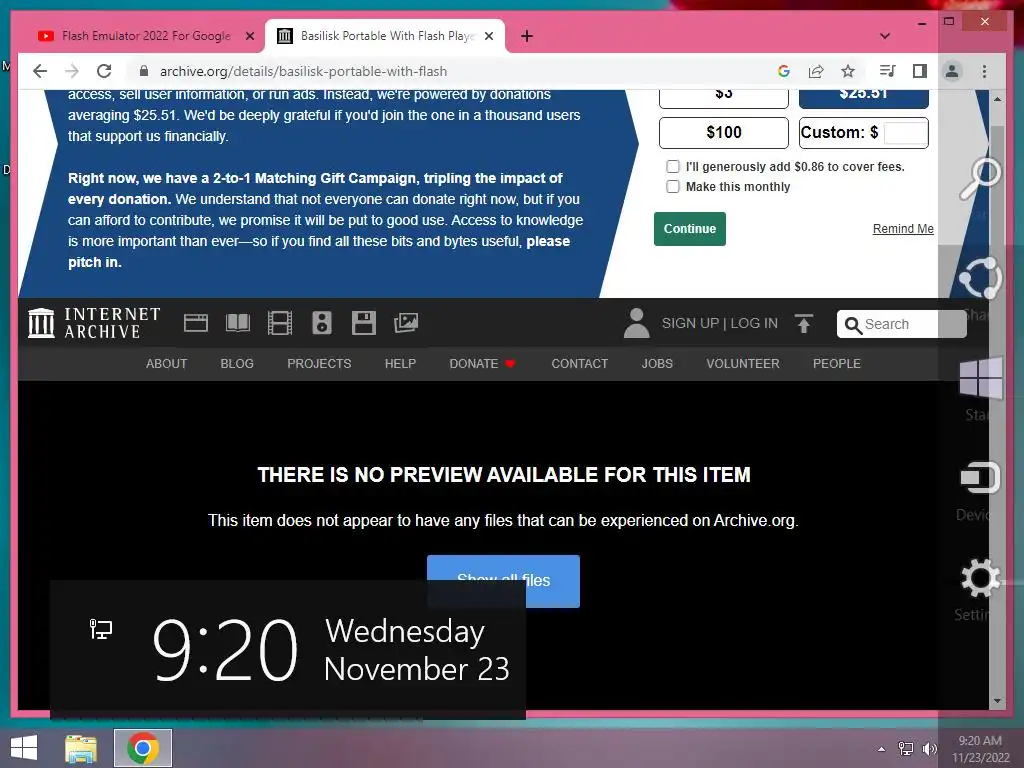Open the media control queue icon

click(x=888, y=71)
